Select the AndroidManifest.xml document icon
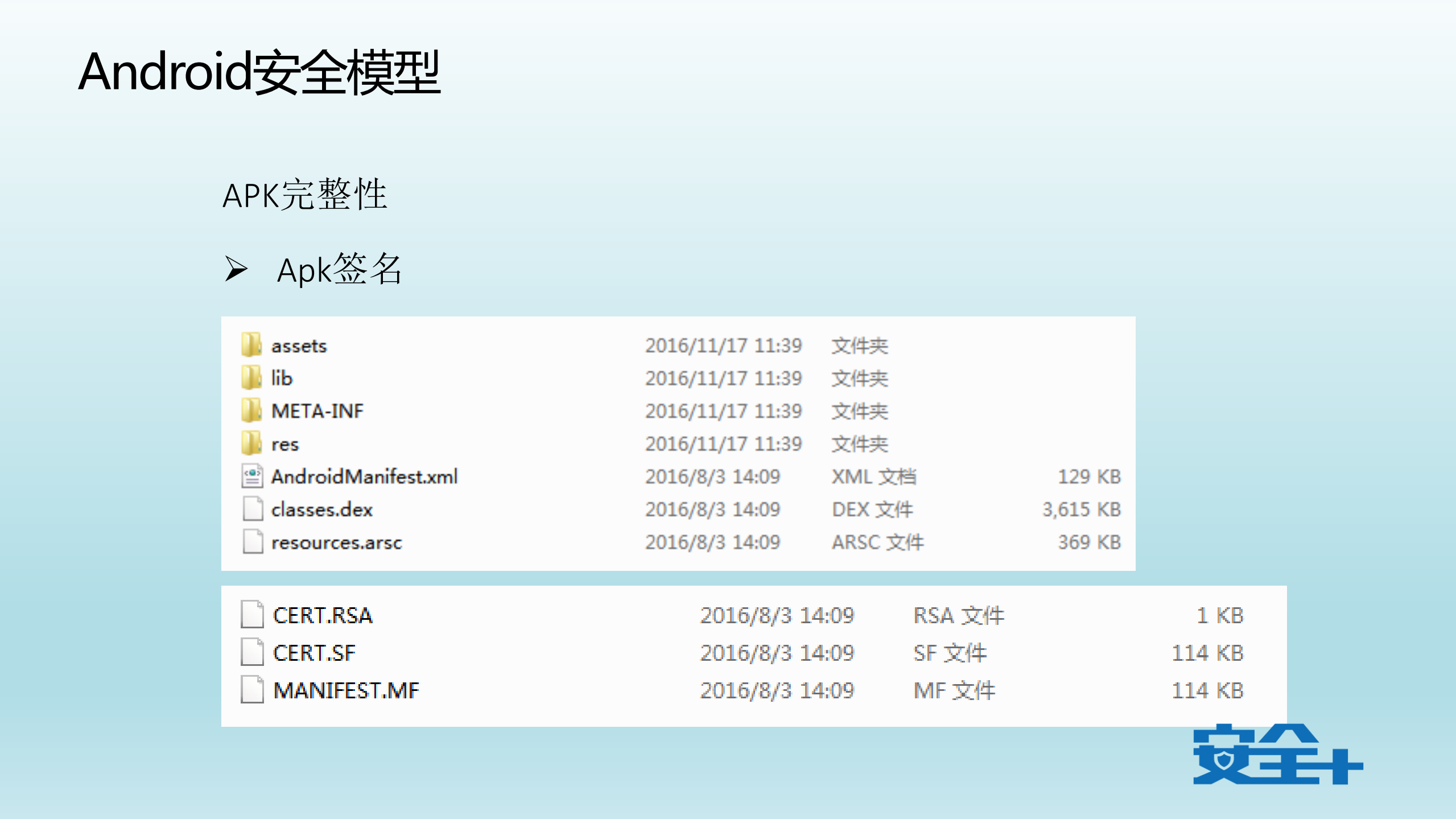 point(252,477)
